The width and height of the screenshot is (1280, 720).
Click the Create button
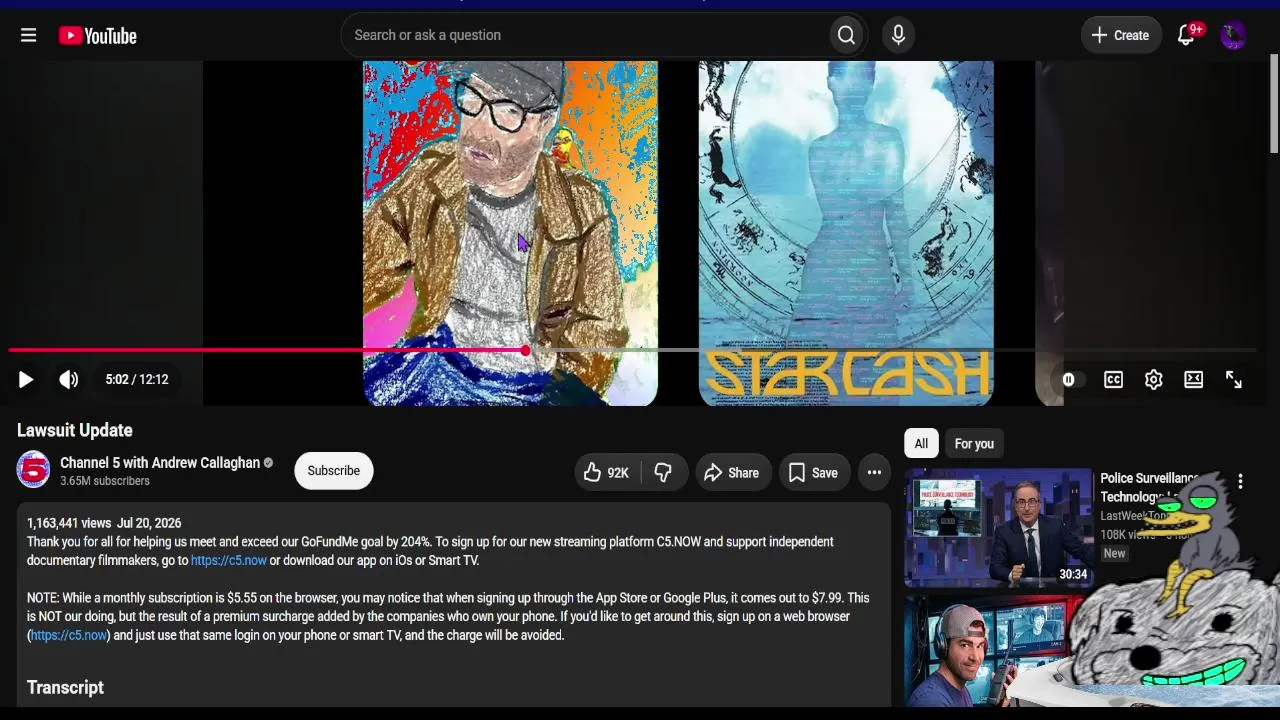pyautogui.click(x=1121, y=35)
